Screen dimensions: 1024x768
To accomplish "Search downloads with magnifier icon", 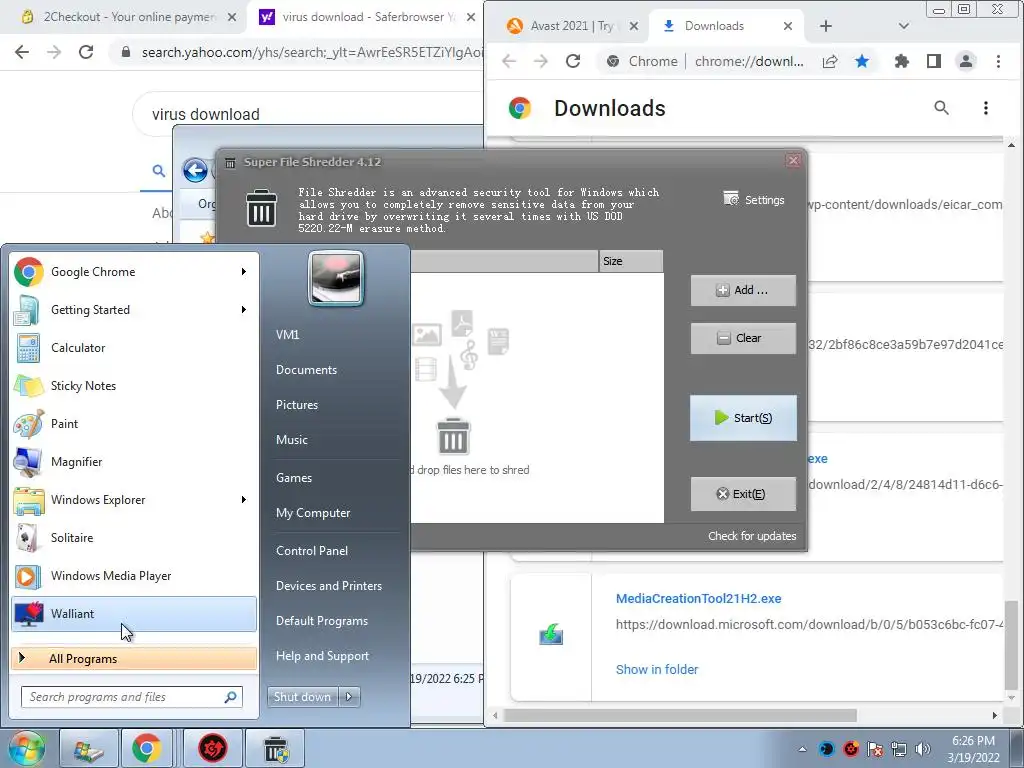I will pos(941,108).
